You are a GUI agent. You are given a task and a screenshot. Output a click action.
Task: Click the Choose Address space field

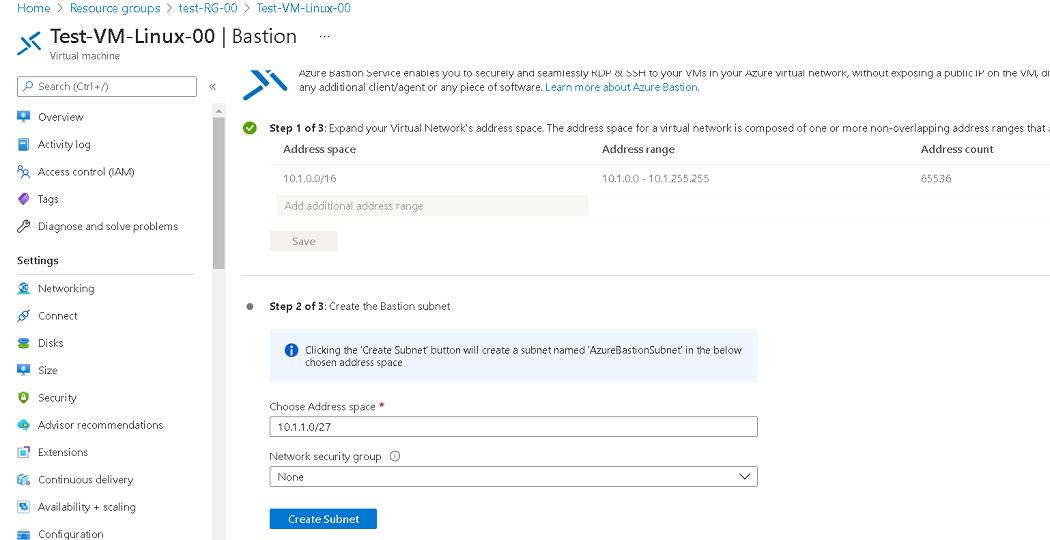click(x=514, y=426)
